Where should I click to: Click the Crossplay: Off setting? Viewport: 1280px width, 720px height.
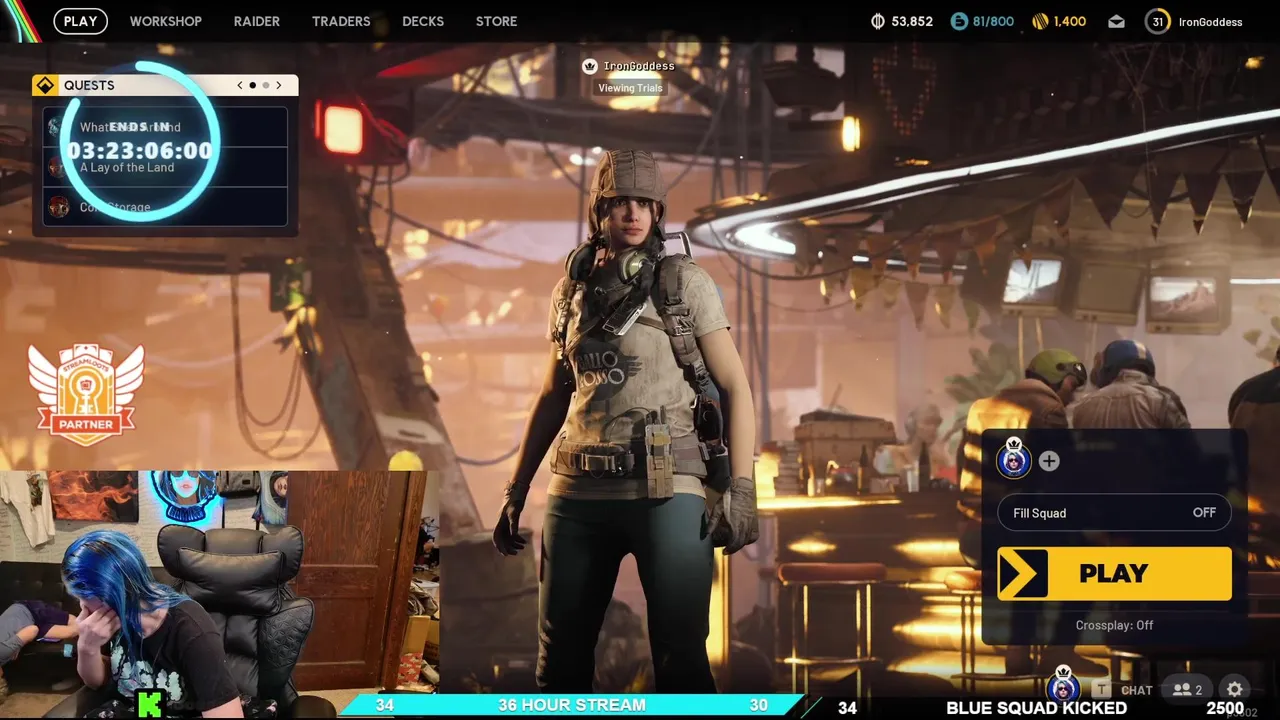(x=1114, y=625)
